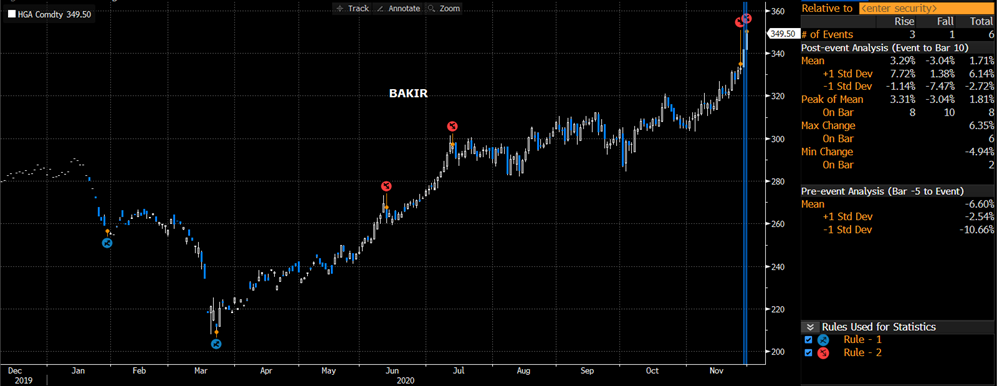997x386 pixels.
Task: Click the Peak of Mean row label
Action: pos(832,99)
